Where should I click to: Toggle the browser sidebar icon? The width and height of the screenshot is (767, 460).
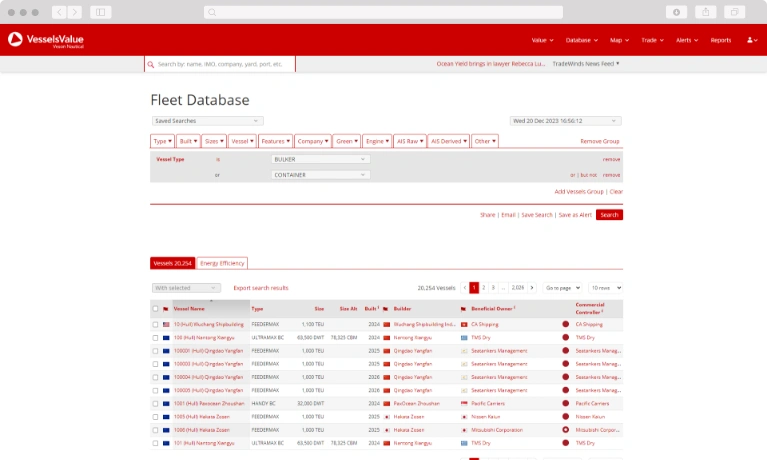[x=100, y=12]
